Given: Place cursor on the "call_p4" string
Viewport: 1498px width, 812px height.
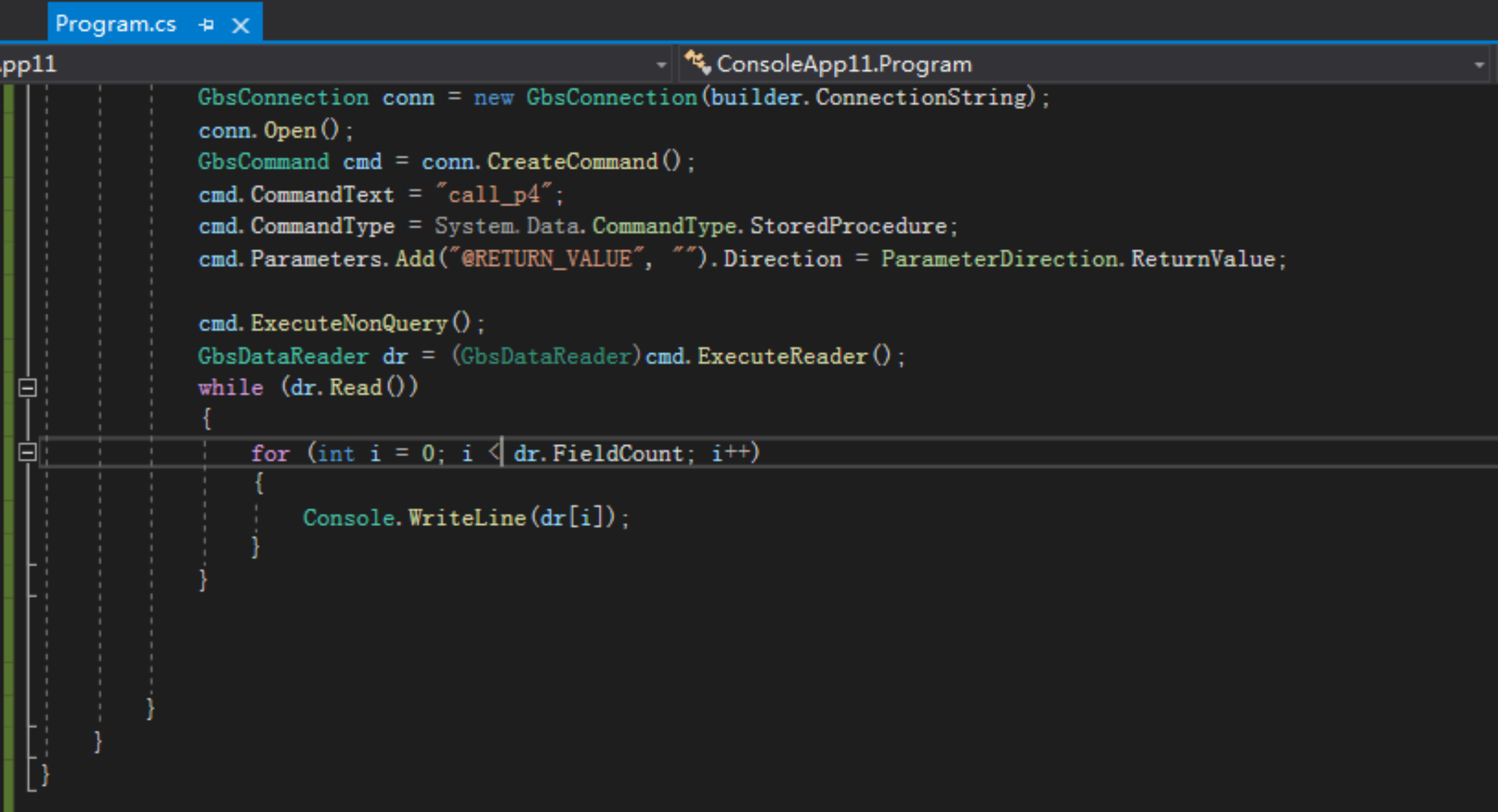Looking at the screenshot, I should point(494,194).
